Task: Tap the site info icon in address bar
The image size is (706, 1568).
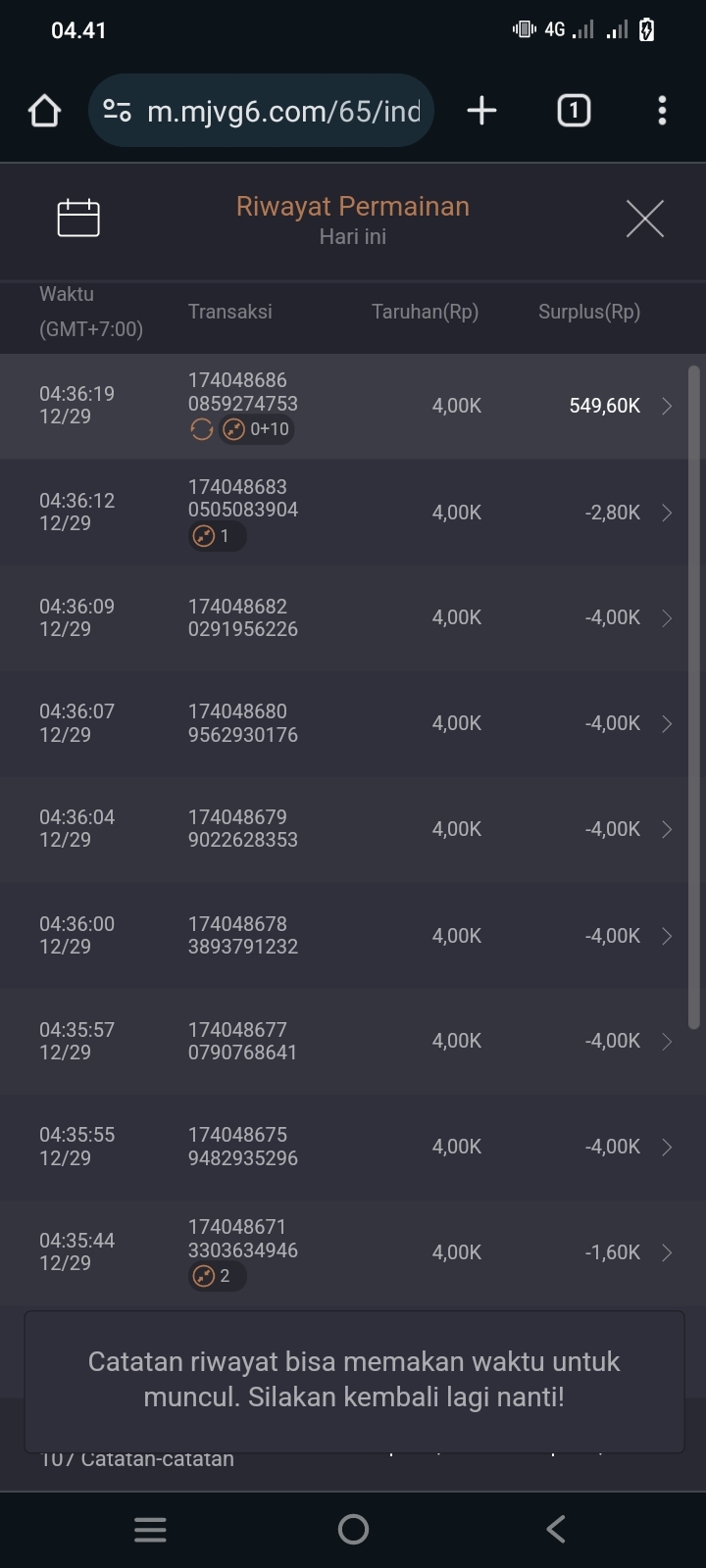Action: pyautogui.click(x=118, y=111)
